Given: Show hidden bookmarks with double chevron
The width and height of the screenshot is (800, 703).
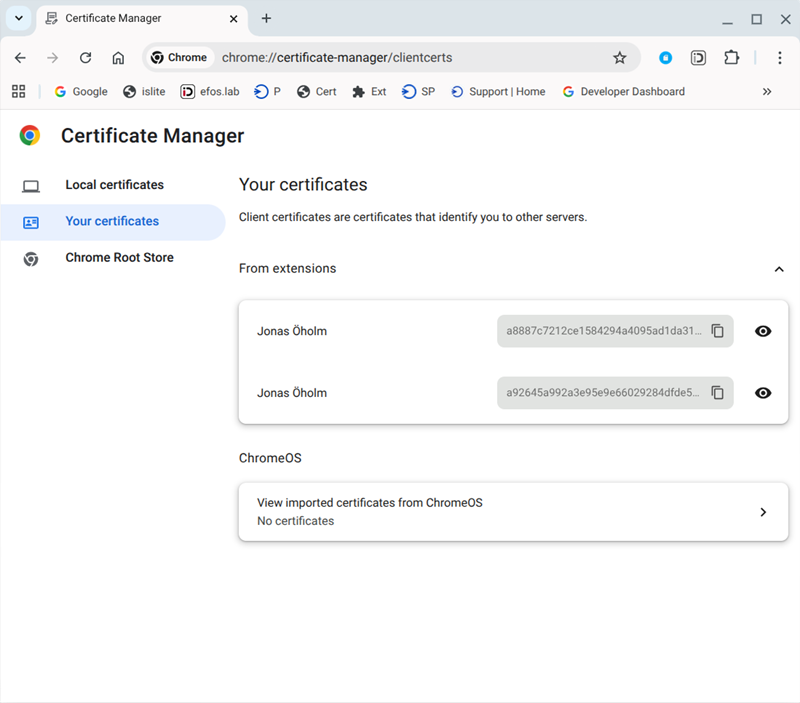Looking at the screenshot, I should (767, 91).
